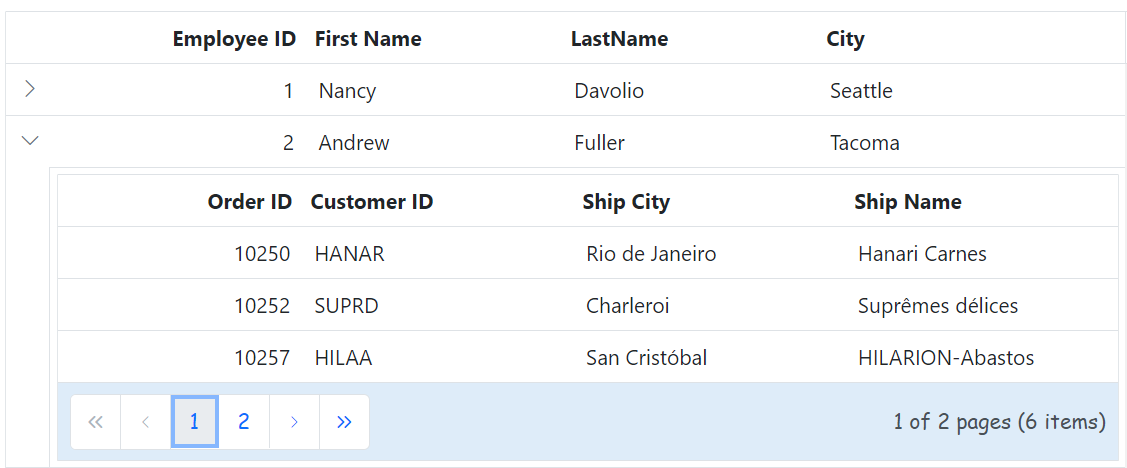The width and height of the screenshot is (1127, 468).
Task: Expand the Nancy Davolio row
Action: click(29, 89)
